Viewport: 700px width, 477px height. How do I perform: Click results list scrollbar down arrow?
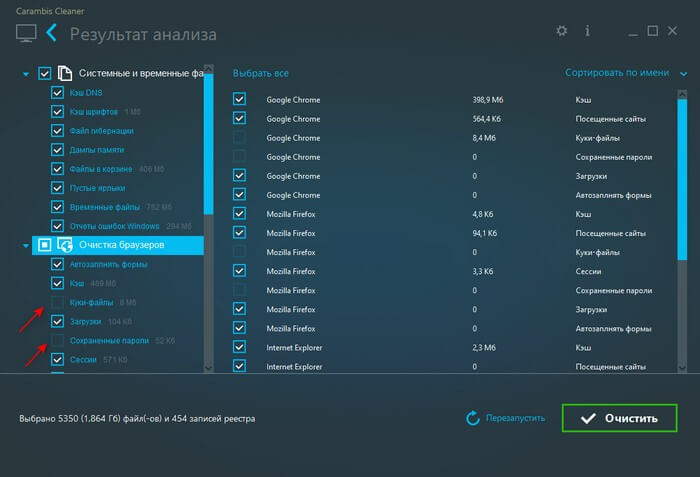pyautogui.click(x=682, y=368)
